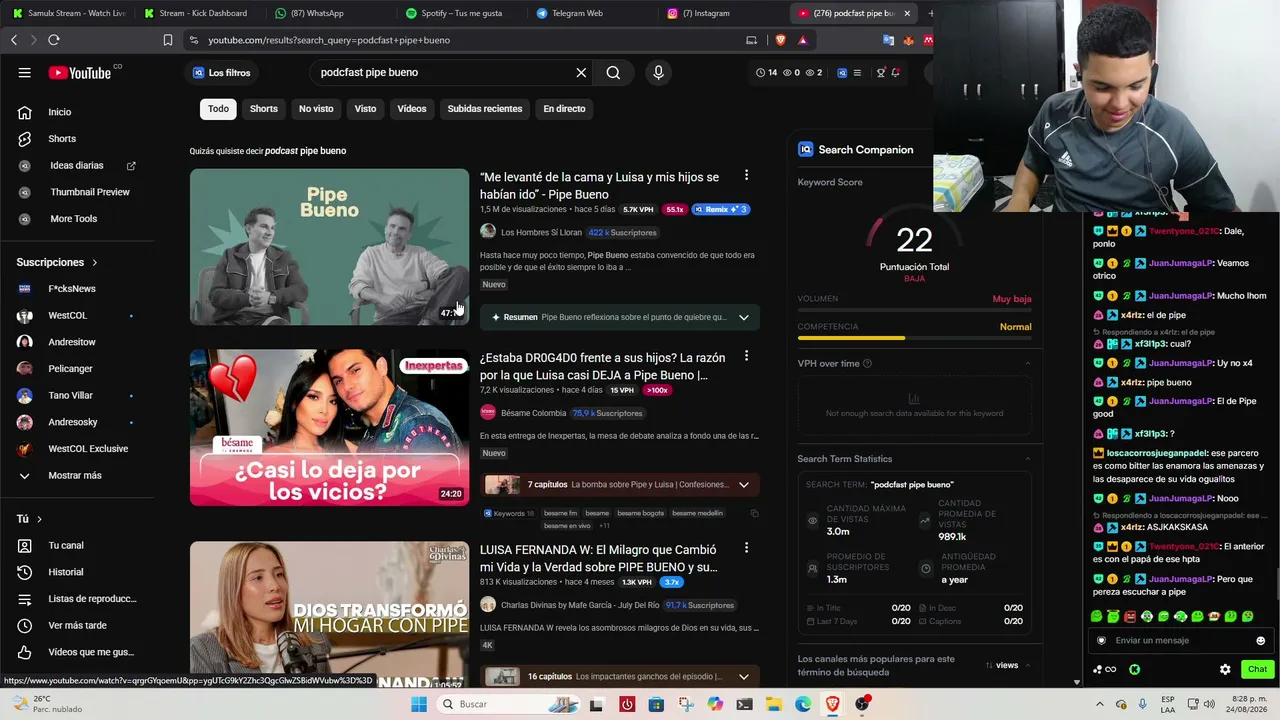The image size is (1280, 720).
Task: Click the Brave Rewards triangle icon
Action: coord(802,40)
